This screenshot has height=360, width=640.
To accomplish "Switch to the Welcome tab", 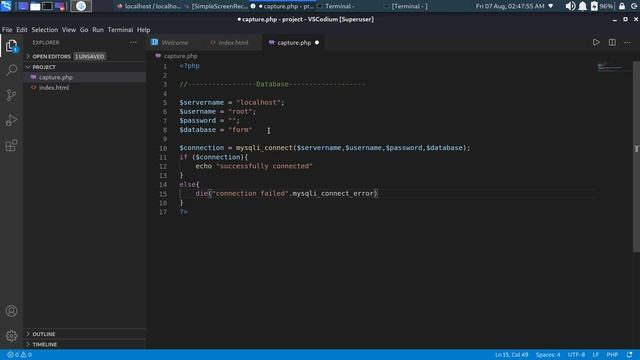I will pyautogui.click(x=175, y=42).
